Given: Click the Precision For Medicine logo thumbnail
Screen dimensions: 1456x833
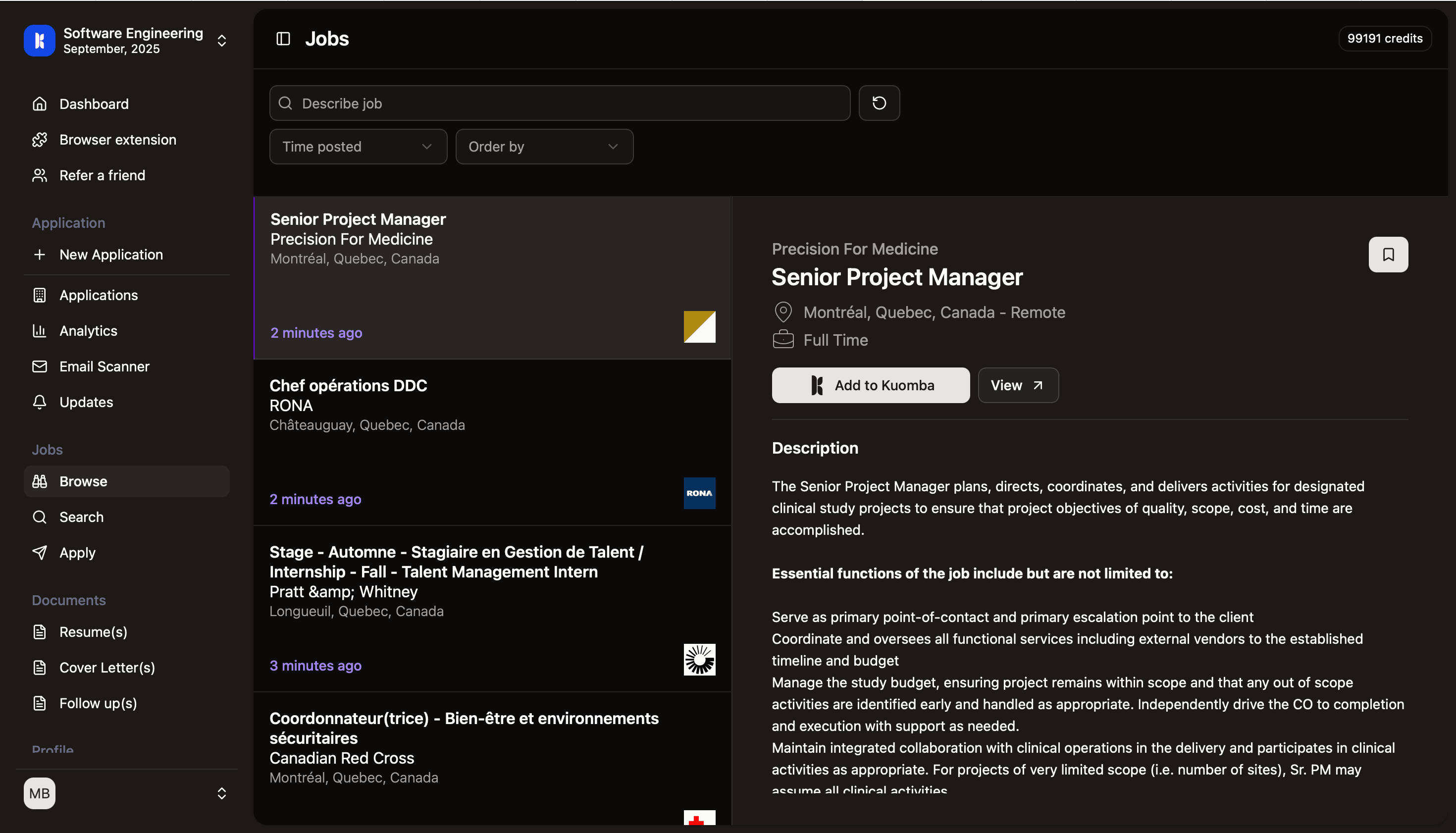Looking at the screenshot, I should 699,327.
